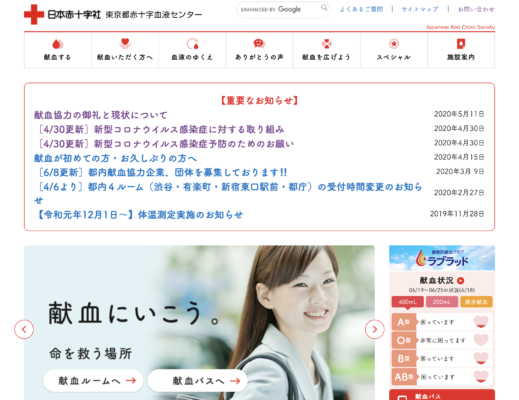Click the A型 blood type badge
The width and height of the screenshot is (519, 400).
[x=404, y=322]
